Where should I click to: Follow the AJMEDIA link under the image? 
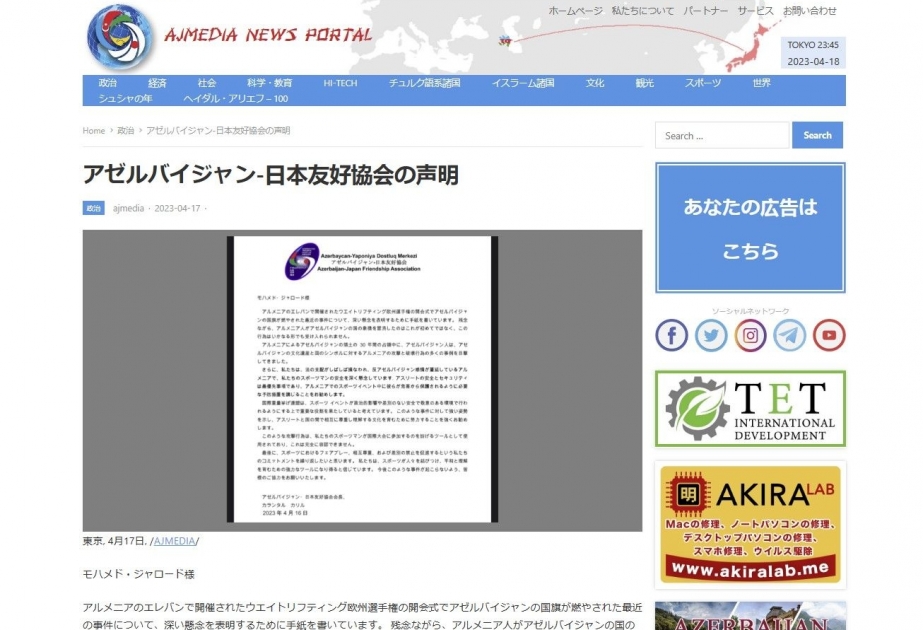tap(174, 541)
